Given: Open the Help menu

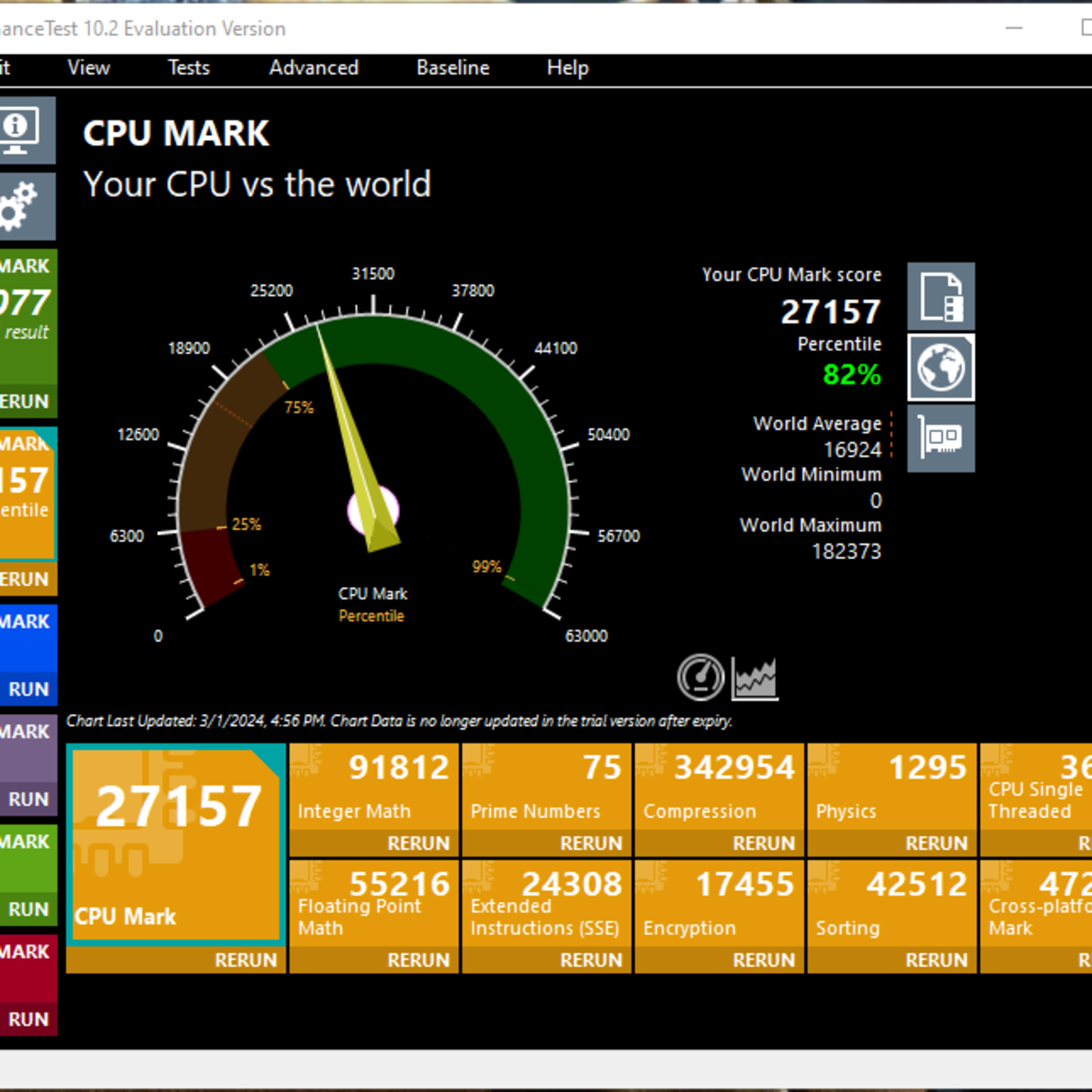Looking at the screenshot, I should (x=568, y=68).
